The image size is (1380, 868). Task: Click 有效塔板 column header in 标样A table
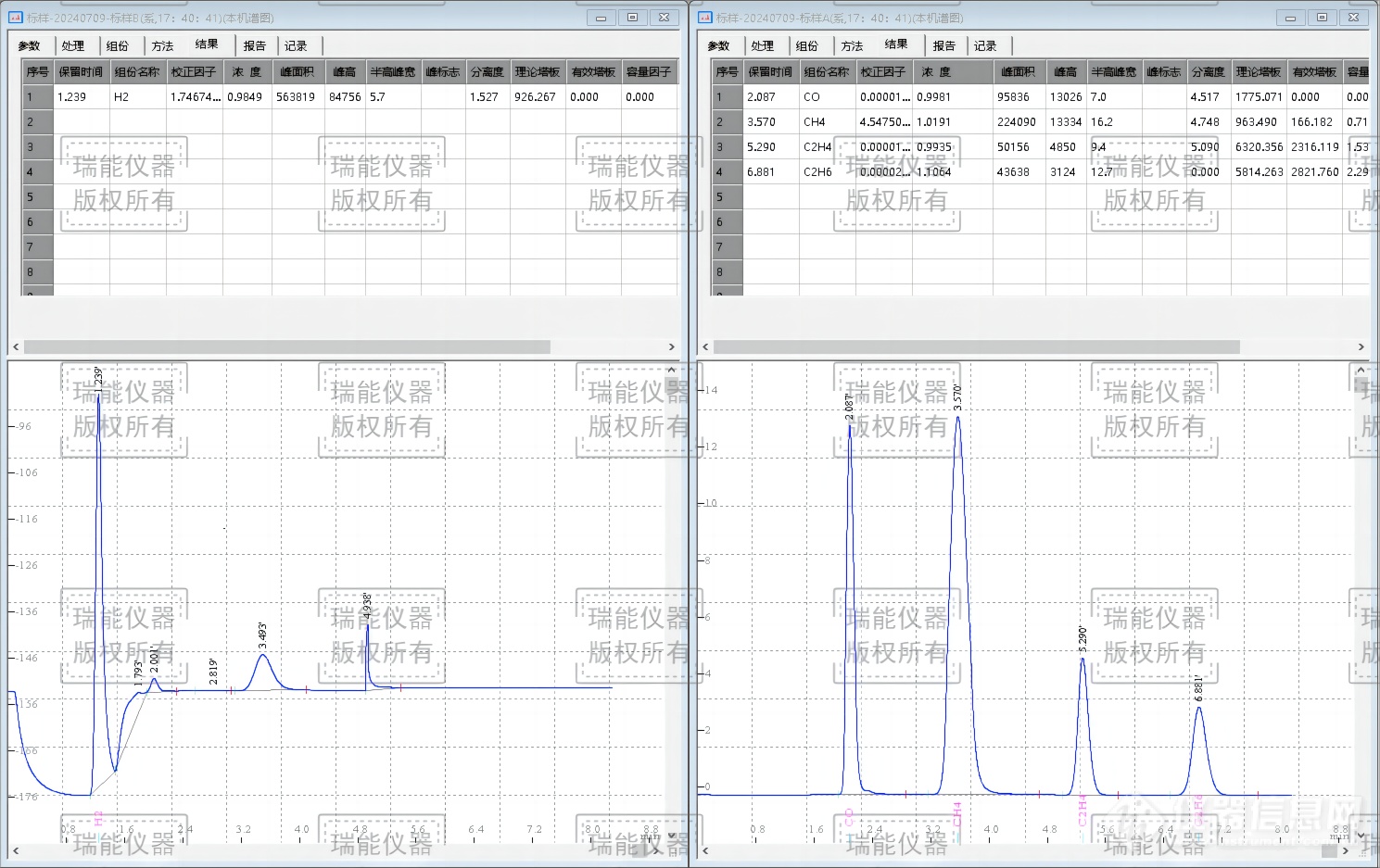click(1314, 71)
